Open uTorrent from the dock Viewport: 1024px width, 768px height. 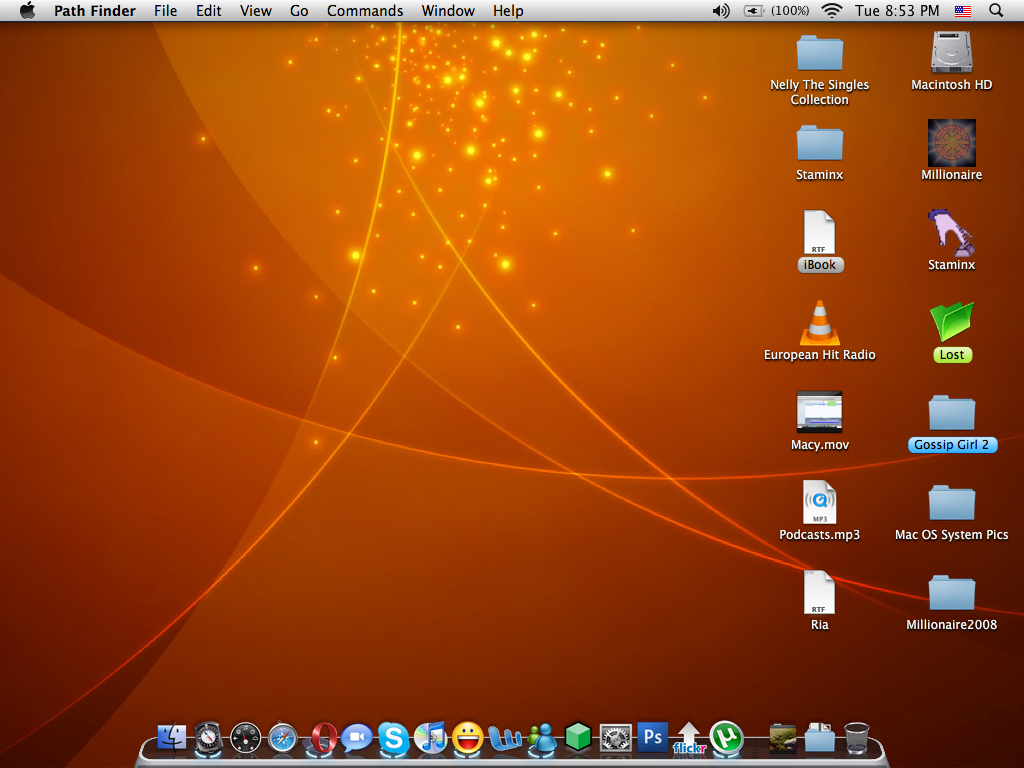pos(726,738)
